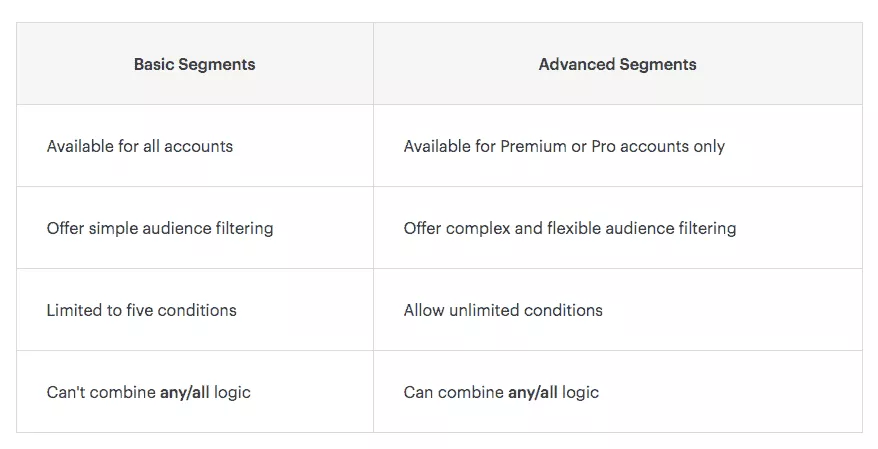The image size is (878, 449).
Task: Click the word "five" in Basic column
Action: click(x=141, y=310)
